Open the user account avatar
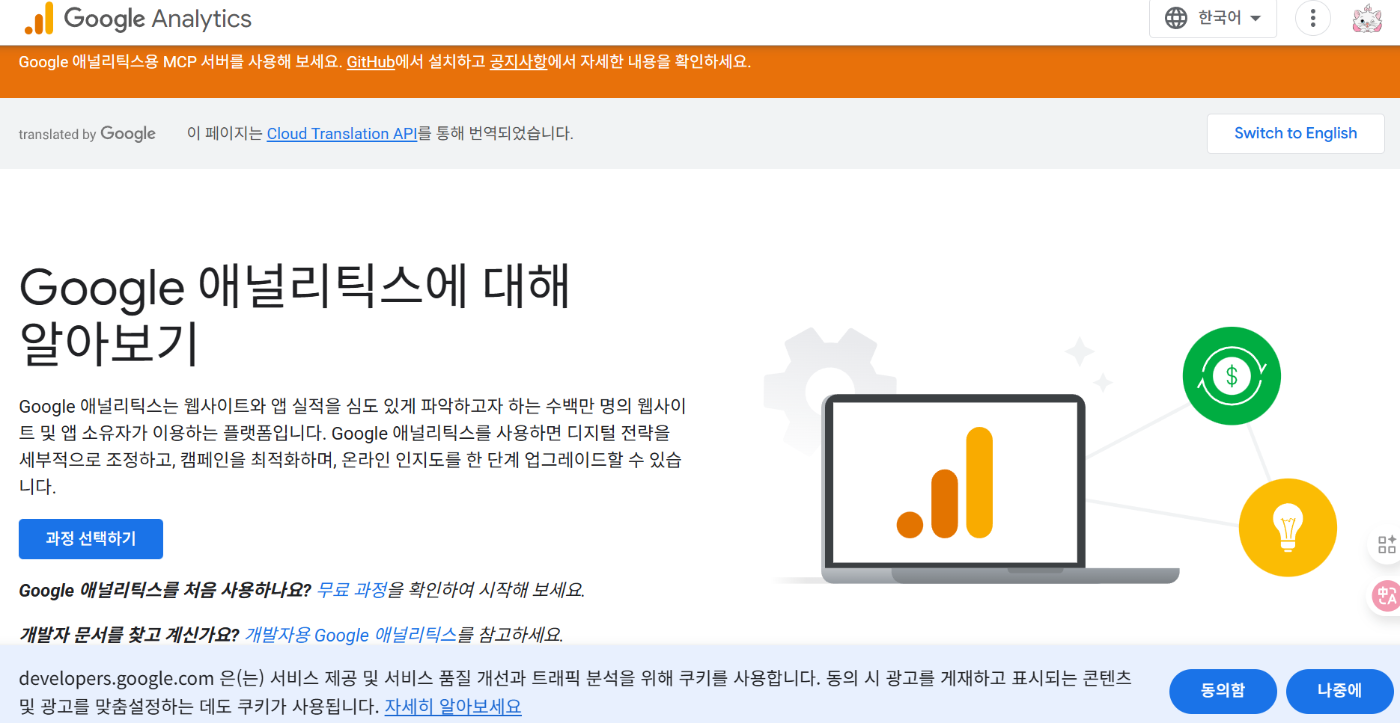 pos(1367,18)
